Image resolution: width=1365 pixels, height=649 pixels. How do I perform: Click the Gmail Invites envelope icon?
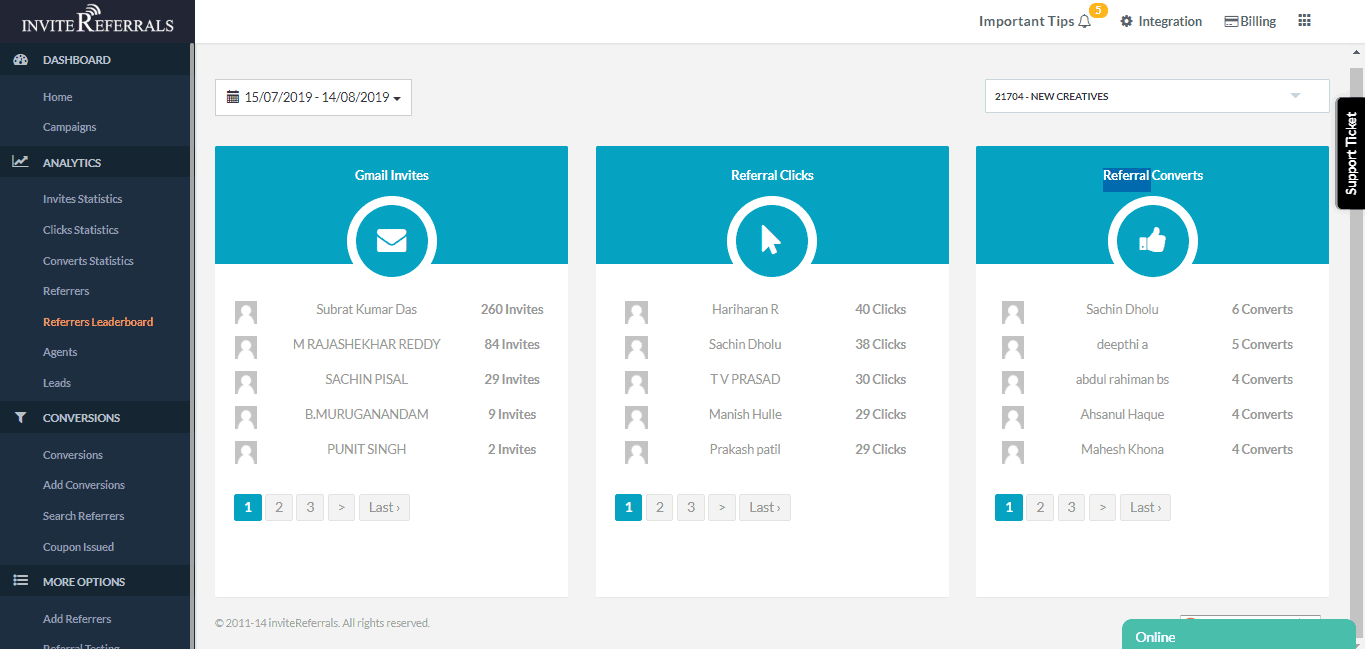pos(391,241)
